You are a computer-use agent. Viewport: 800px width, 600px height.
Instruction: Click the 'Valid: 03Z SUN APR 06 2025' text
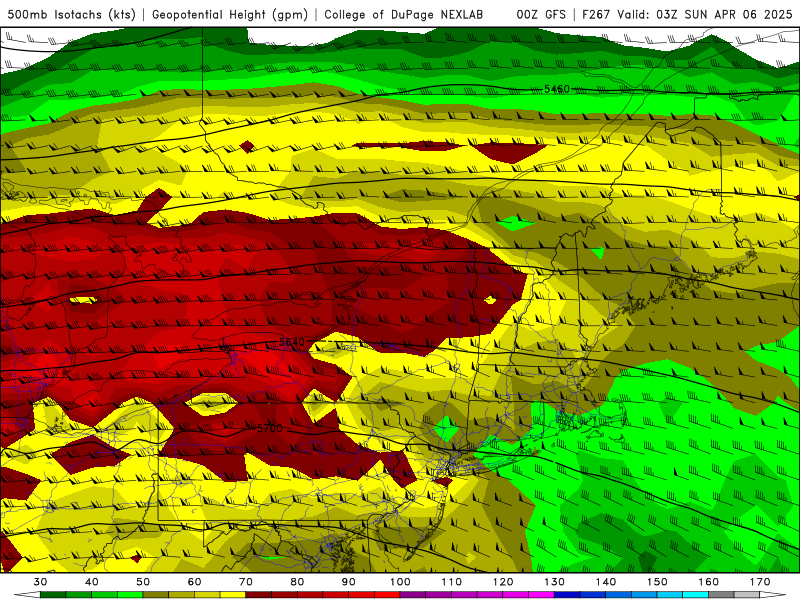click(x=705, y=14)
